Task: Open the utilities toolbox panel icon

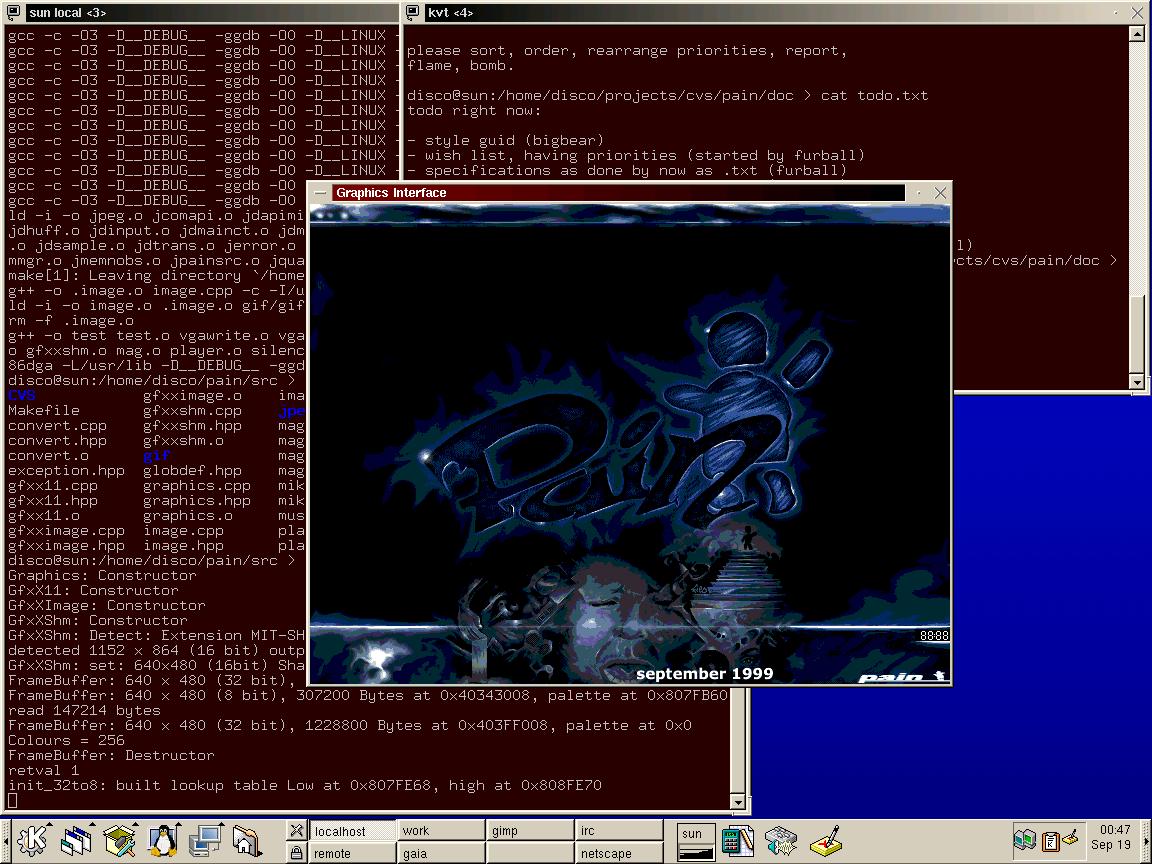Action: [119, 840]
